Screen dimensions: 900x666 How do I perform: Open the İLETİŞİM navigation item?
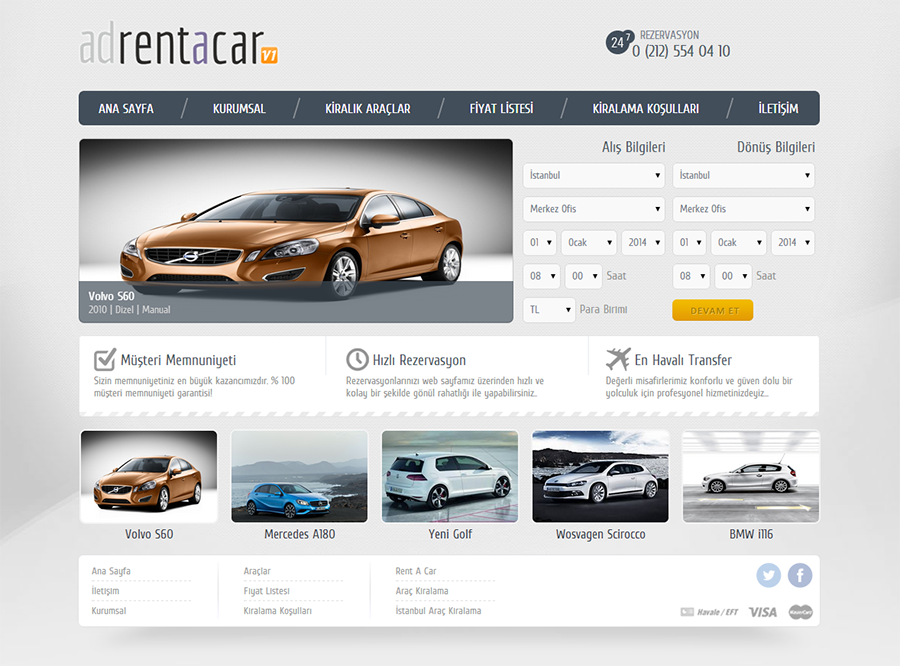point(778,109)
